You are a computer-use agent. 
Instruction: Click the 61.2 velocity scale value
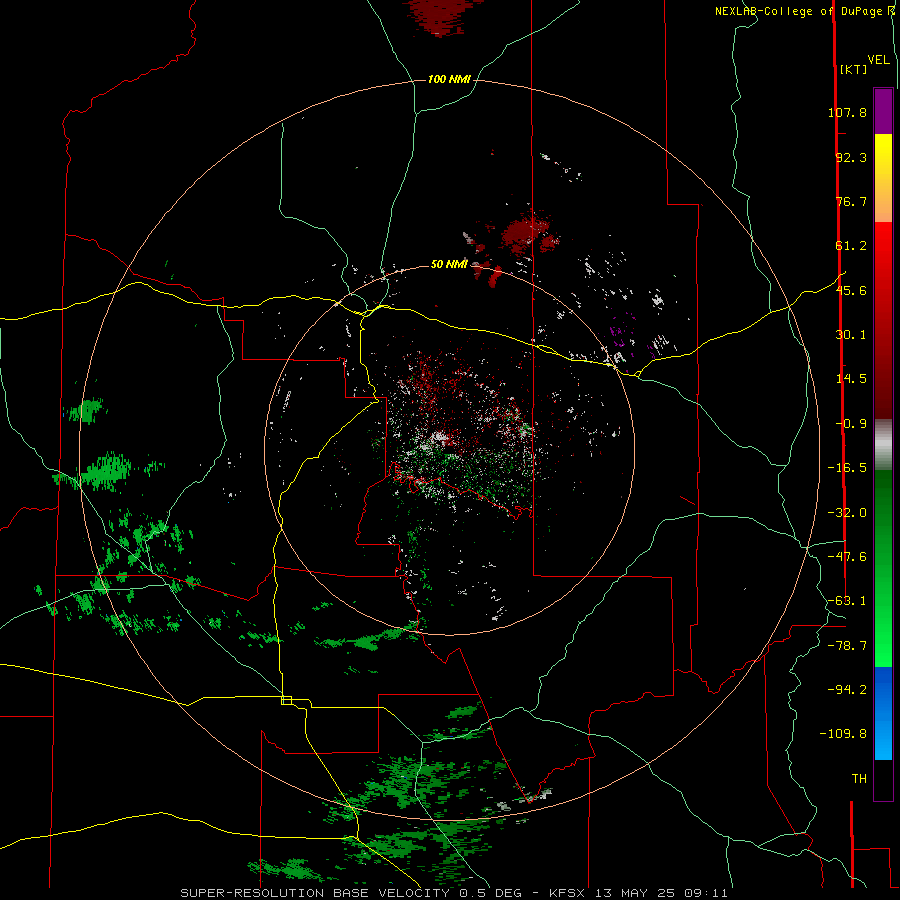click(851, 246)
